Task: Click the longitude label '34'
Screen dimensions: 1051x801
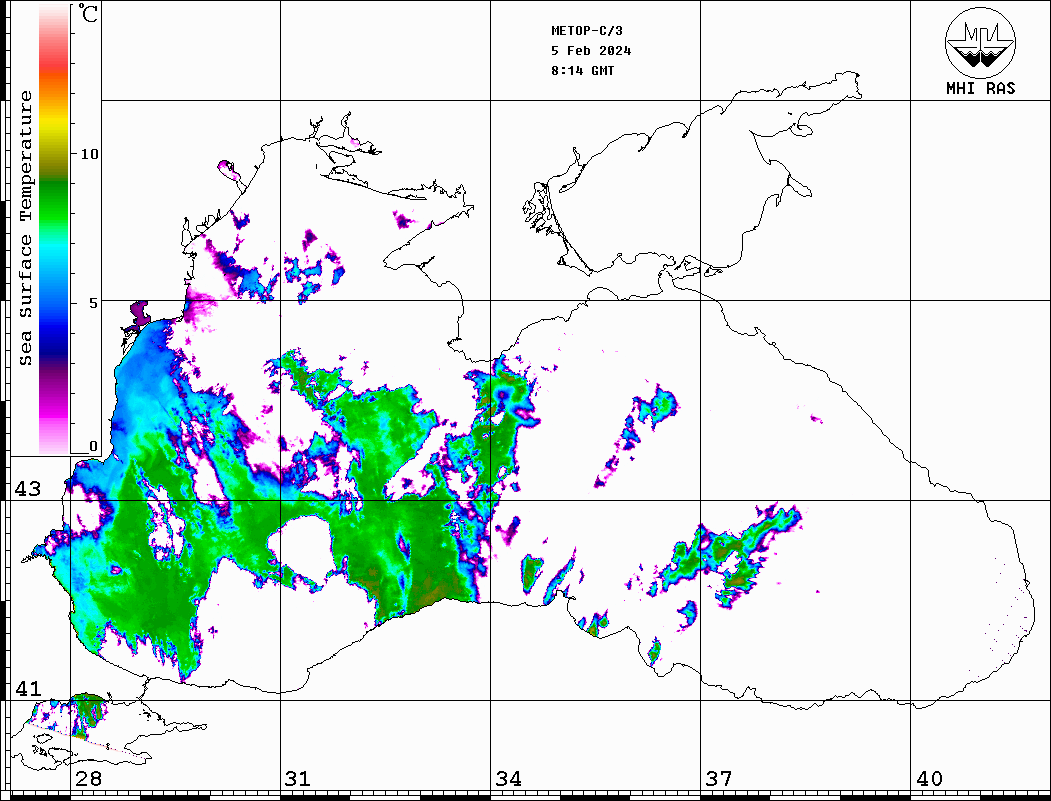Action: 509,779
